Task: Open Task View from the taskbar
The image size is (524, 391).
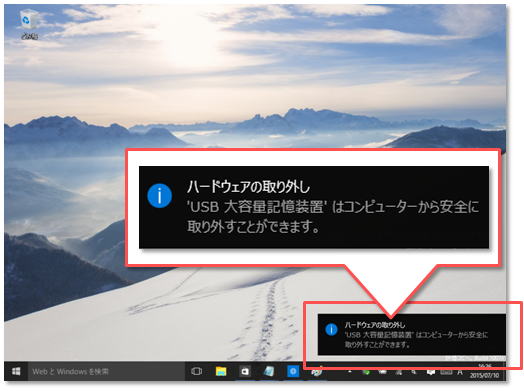Action: (196, 371)
